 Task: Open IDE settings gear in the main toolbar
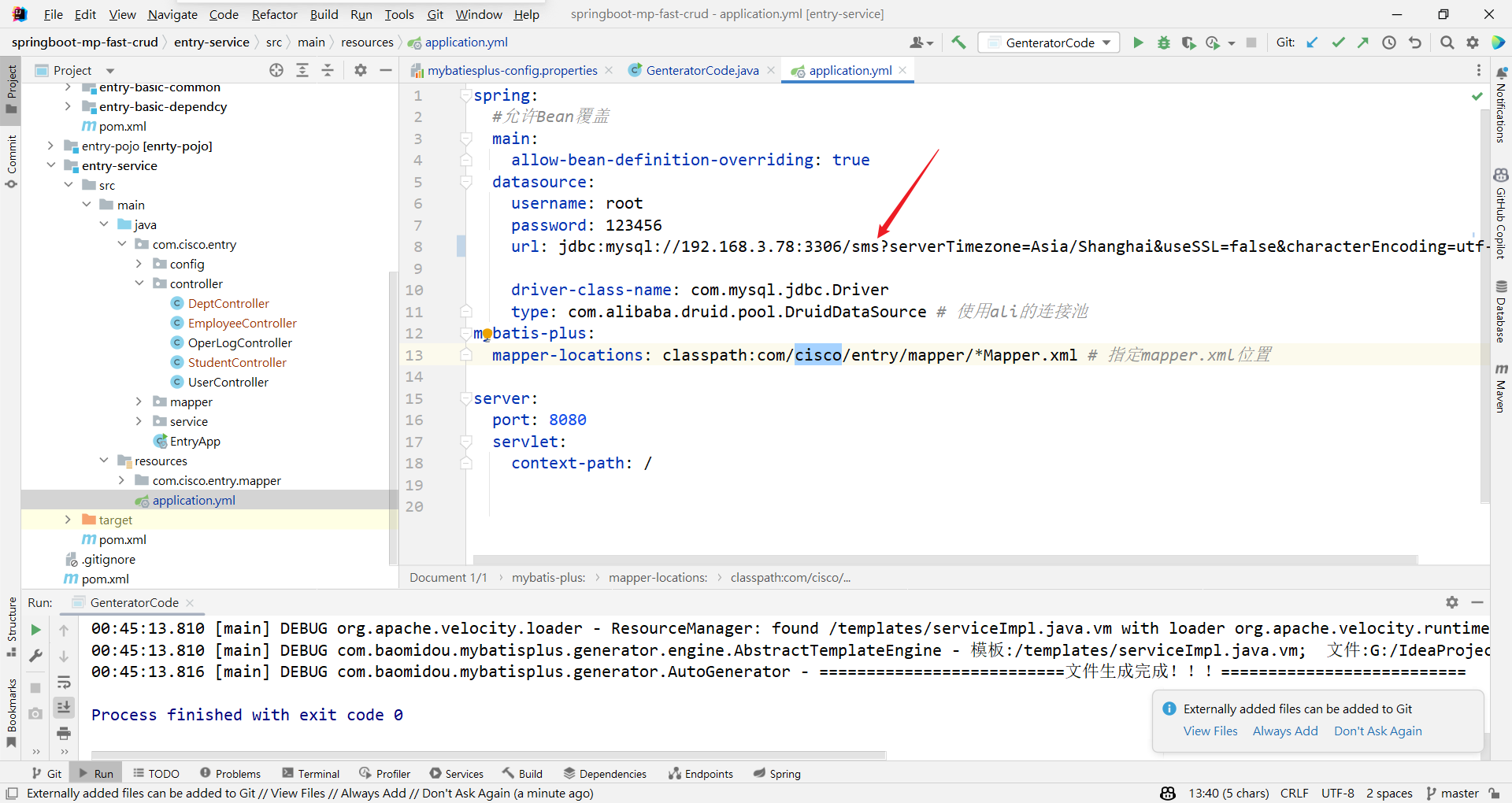tap(1473, 43)
